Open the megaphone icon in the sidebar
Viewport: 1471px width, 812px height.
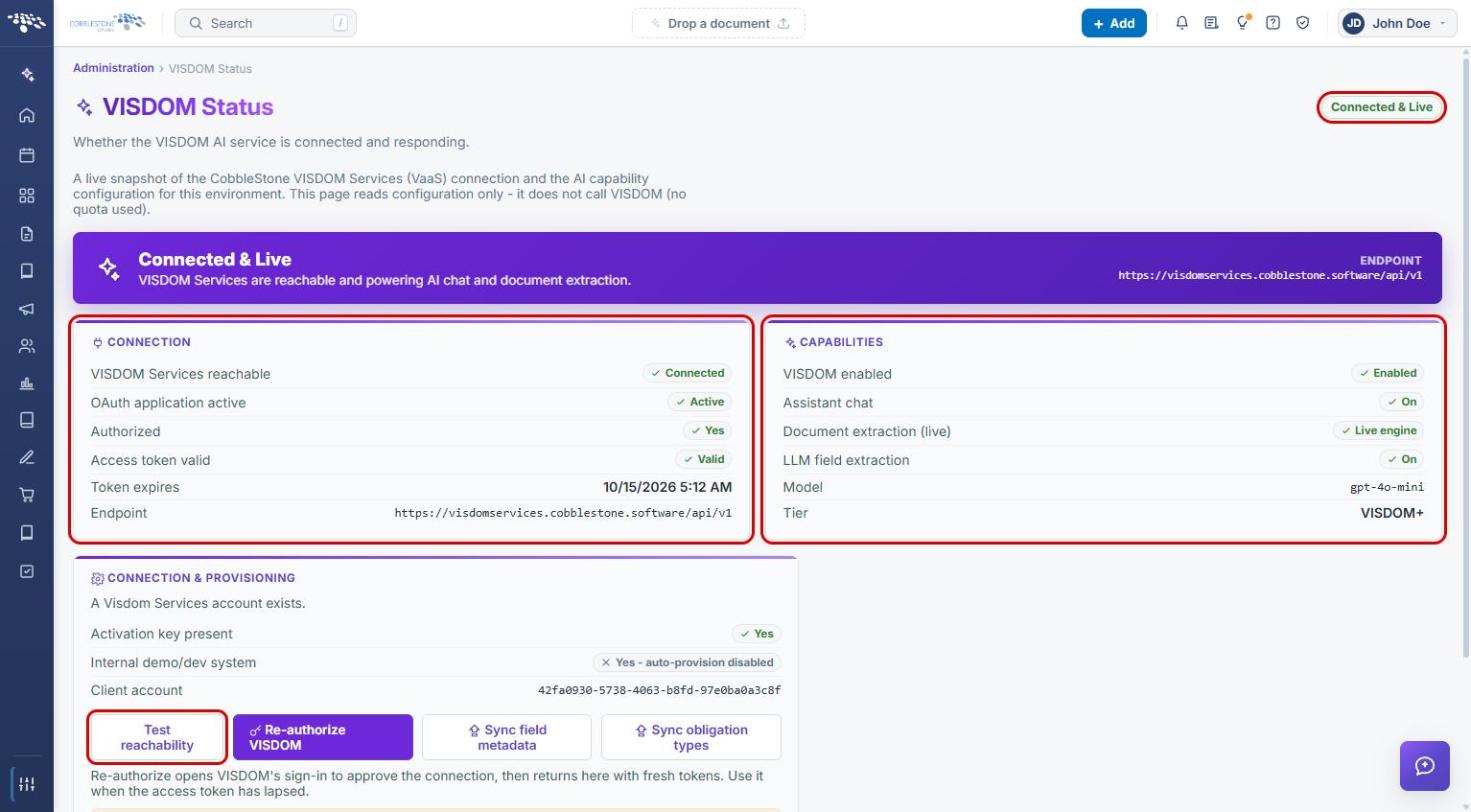click(27, 309)
